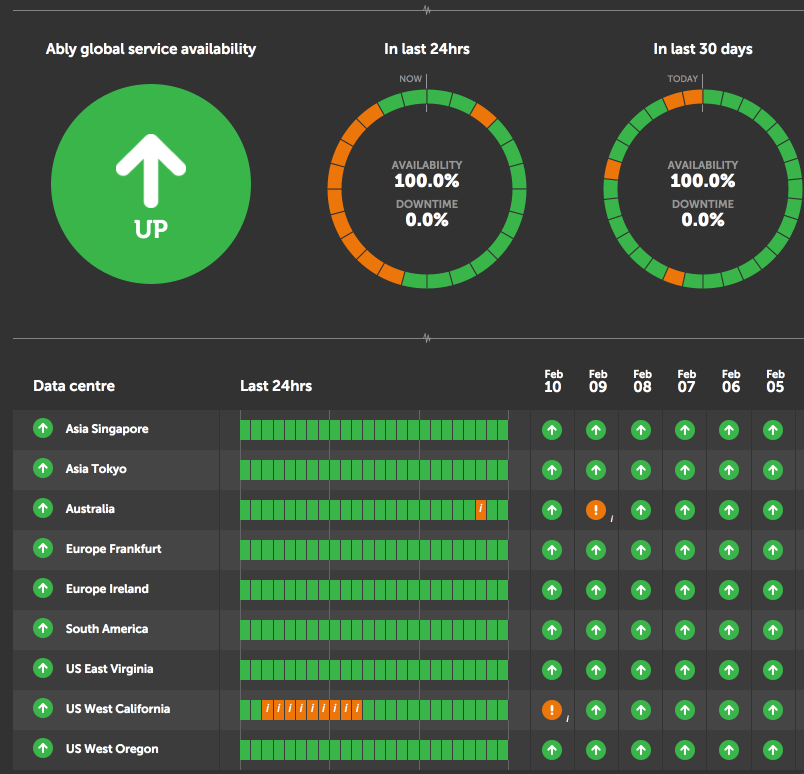804x774 pixels.
Task: Click Asia Tokyo row status arrow icon
Action: (43, 468)
